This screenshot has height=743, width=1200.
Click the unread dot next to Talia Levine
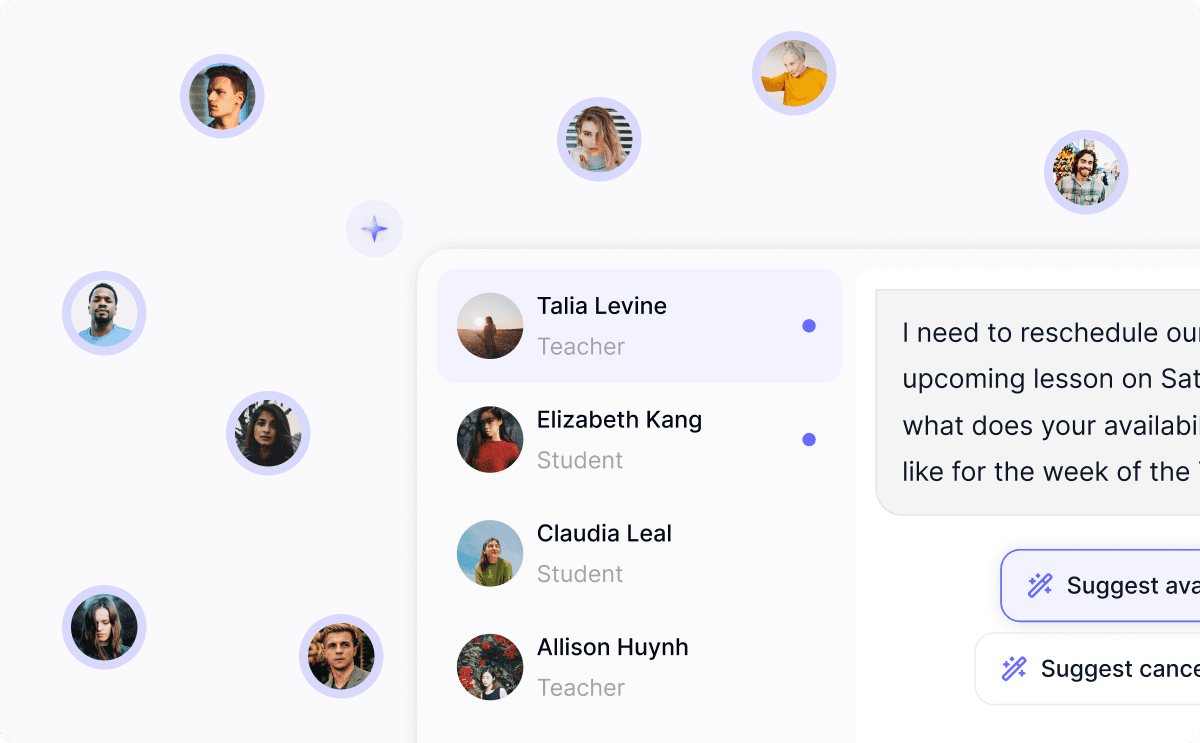(x=809, y=326)
